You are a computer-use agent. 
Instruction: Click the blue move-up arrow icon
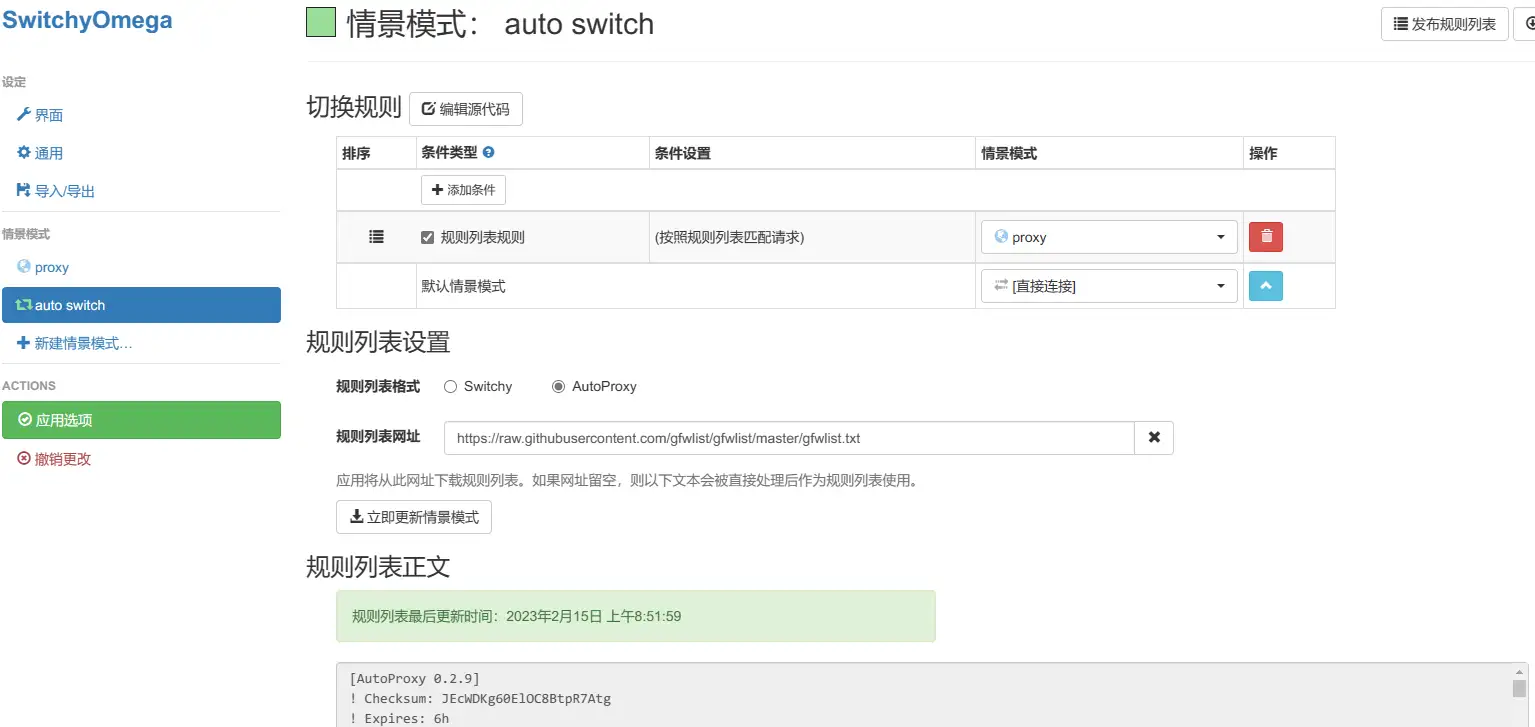(1264, 286)
